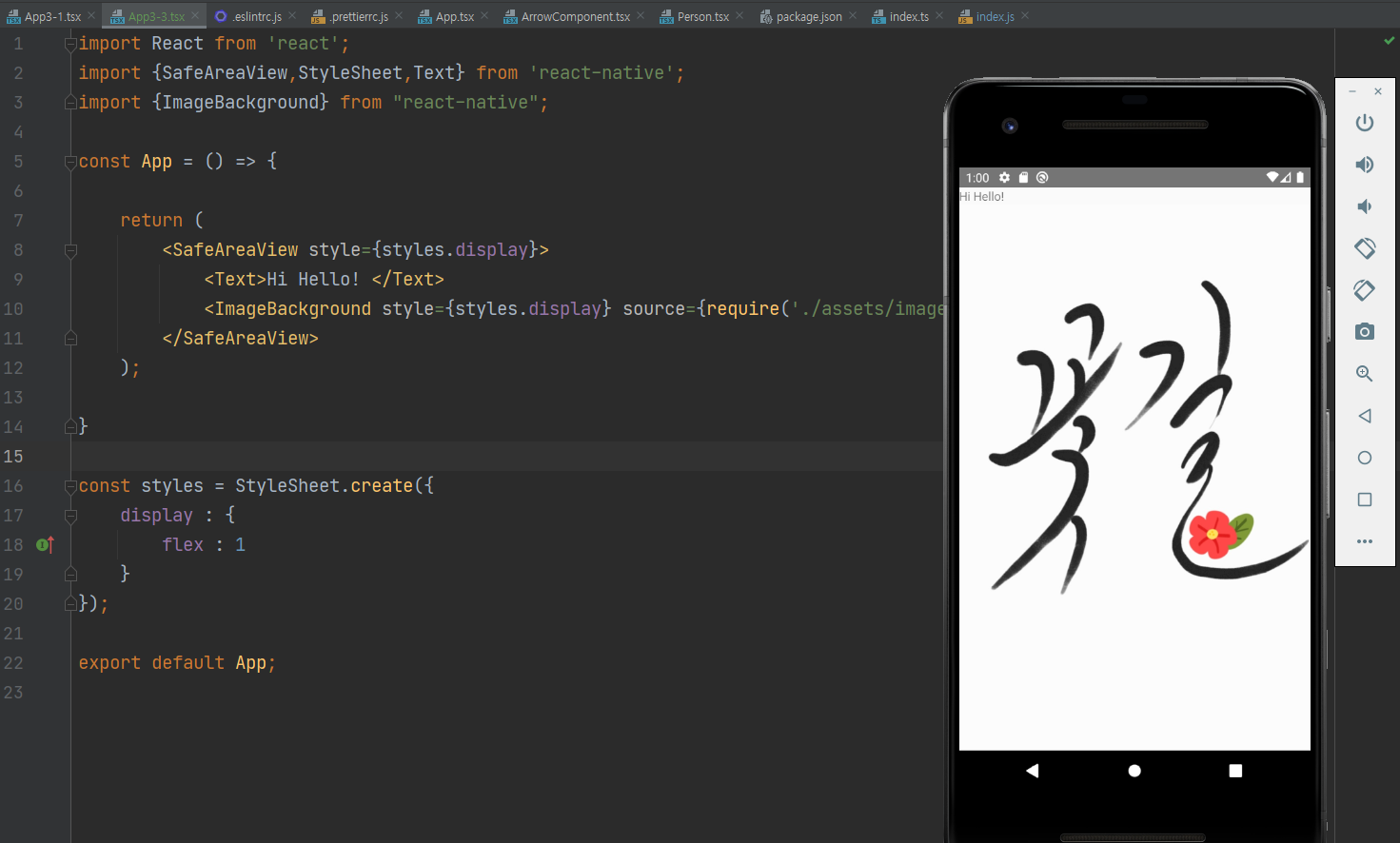Click emulator toolbar Back triangle
The width and height of the screenshot is (1400, 843).
point(1365,416)
